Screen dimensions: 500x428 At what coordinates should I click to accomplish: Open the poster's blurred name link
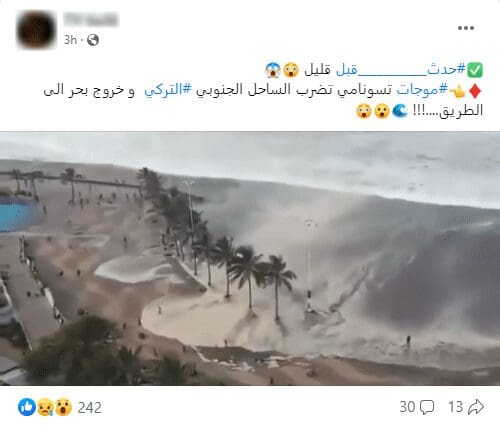[x=90, y=19]
